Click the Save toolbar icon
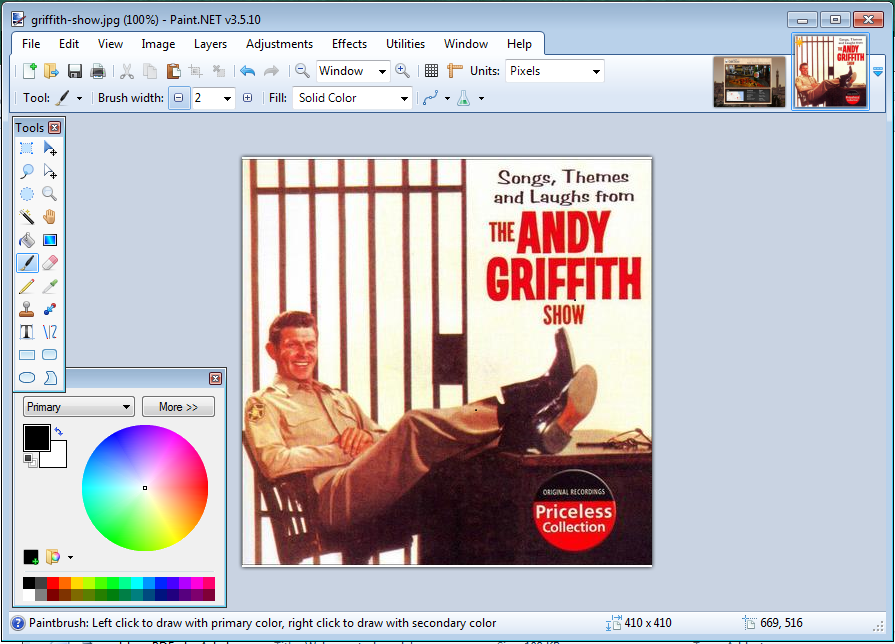 (x=75, y=71)
